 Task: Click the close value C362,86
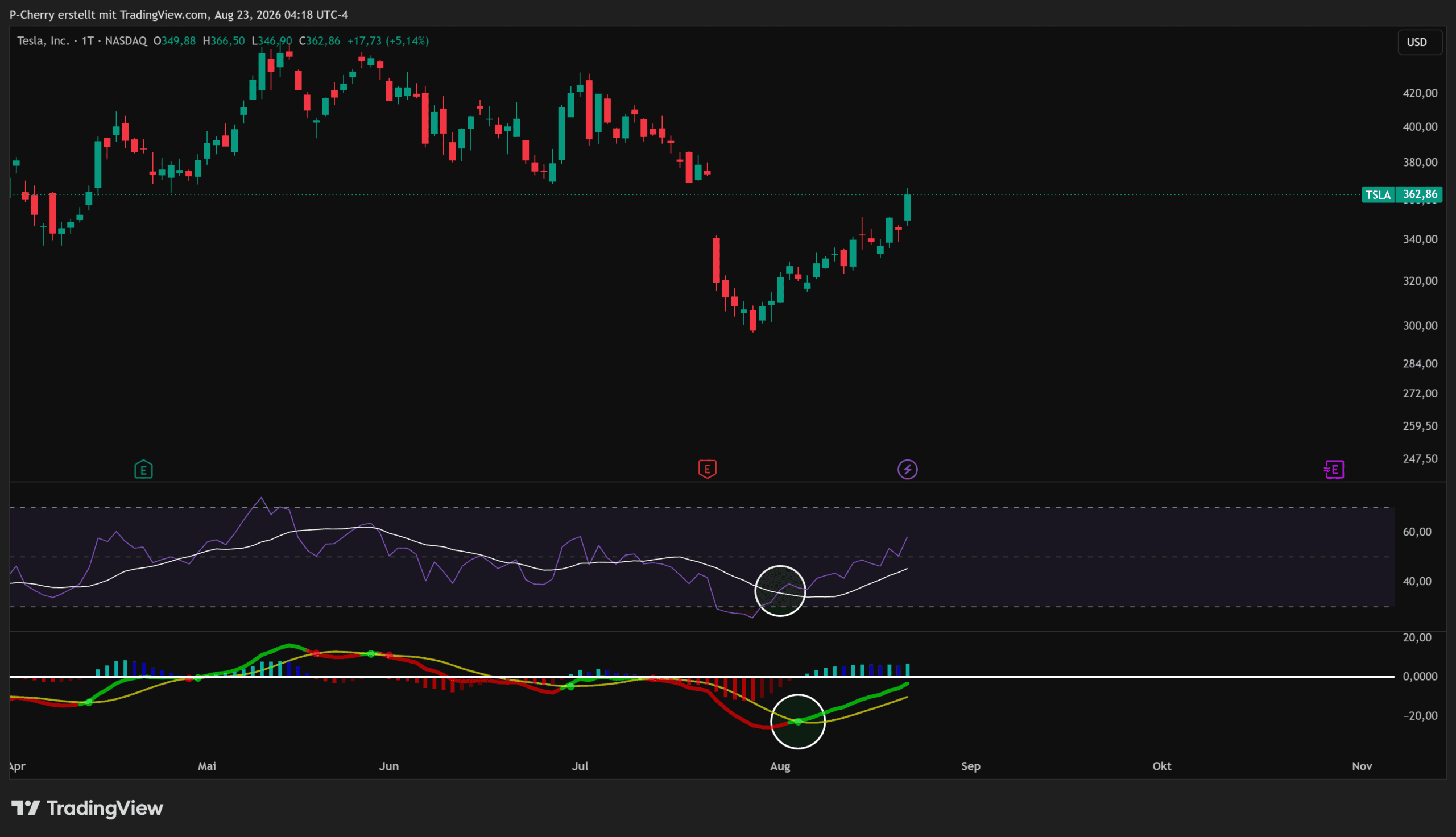320,41
